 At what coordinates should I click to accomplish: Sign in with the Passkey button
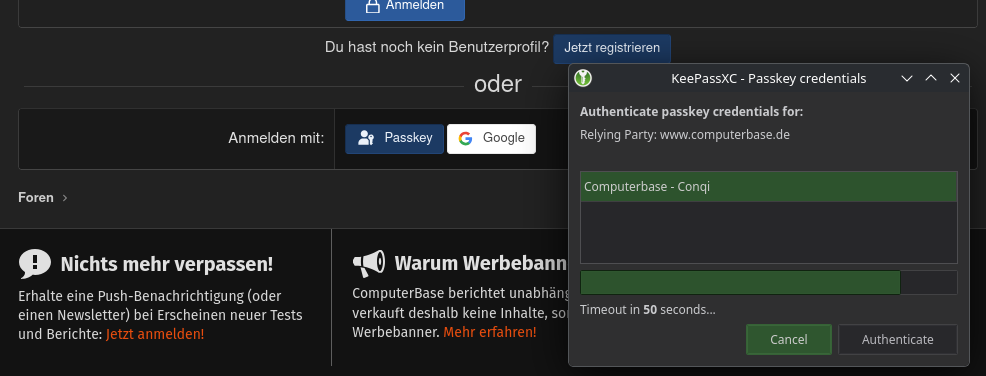(x=394, y=138)
